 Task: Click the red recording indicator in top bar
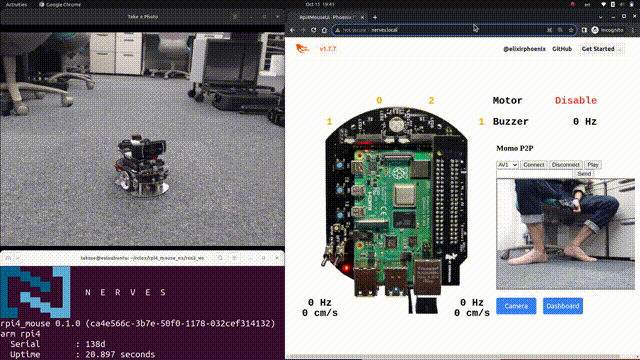(573, 4)
